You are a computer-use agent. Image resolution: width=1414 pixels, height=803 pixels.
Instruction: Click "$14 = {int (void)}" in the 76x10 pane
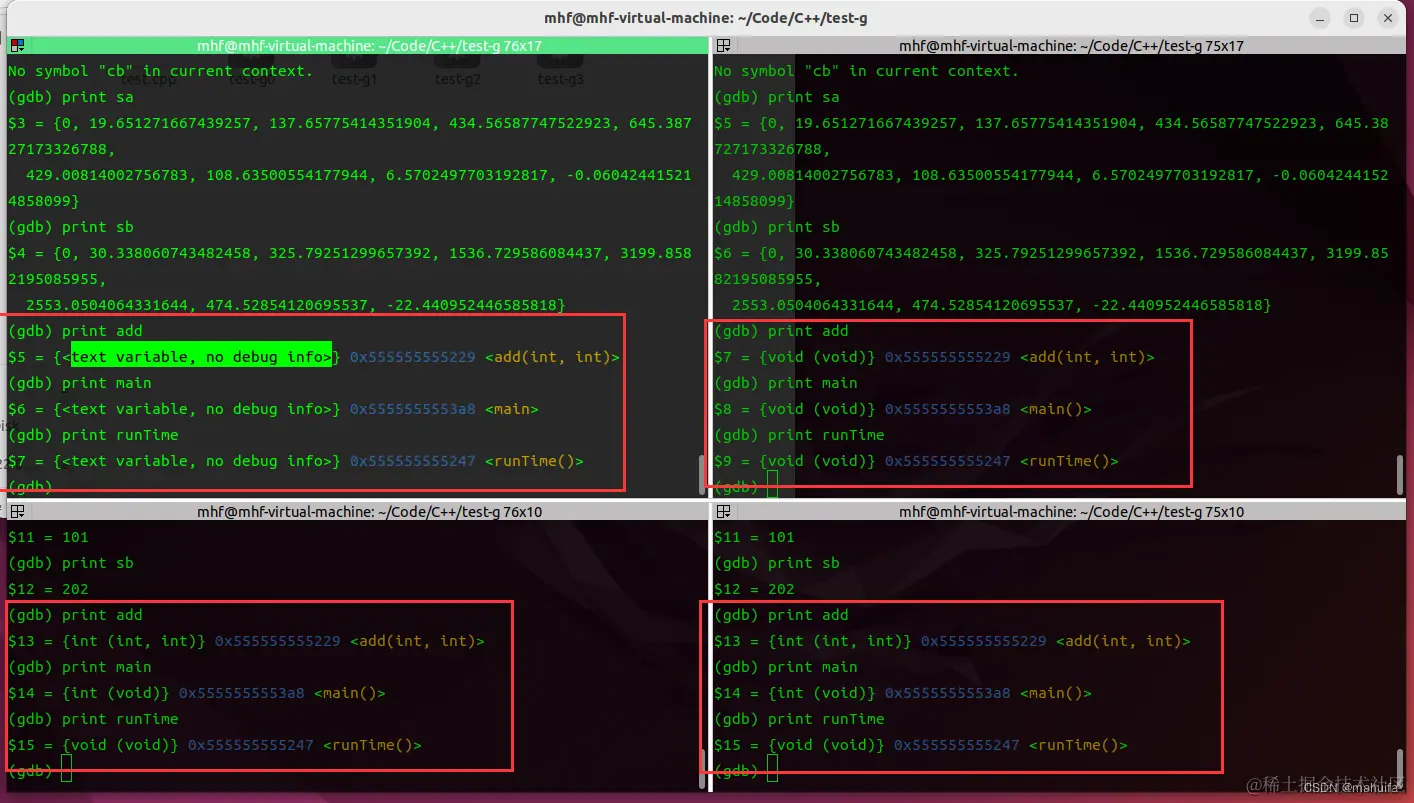pyautogui.click(x=89, y=693)
